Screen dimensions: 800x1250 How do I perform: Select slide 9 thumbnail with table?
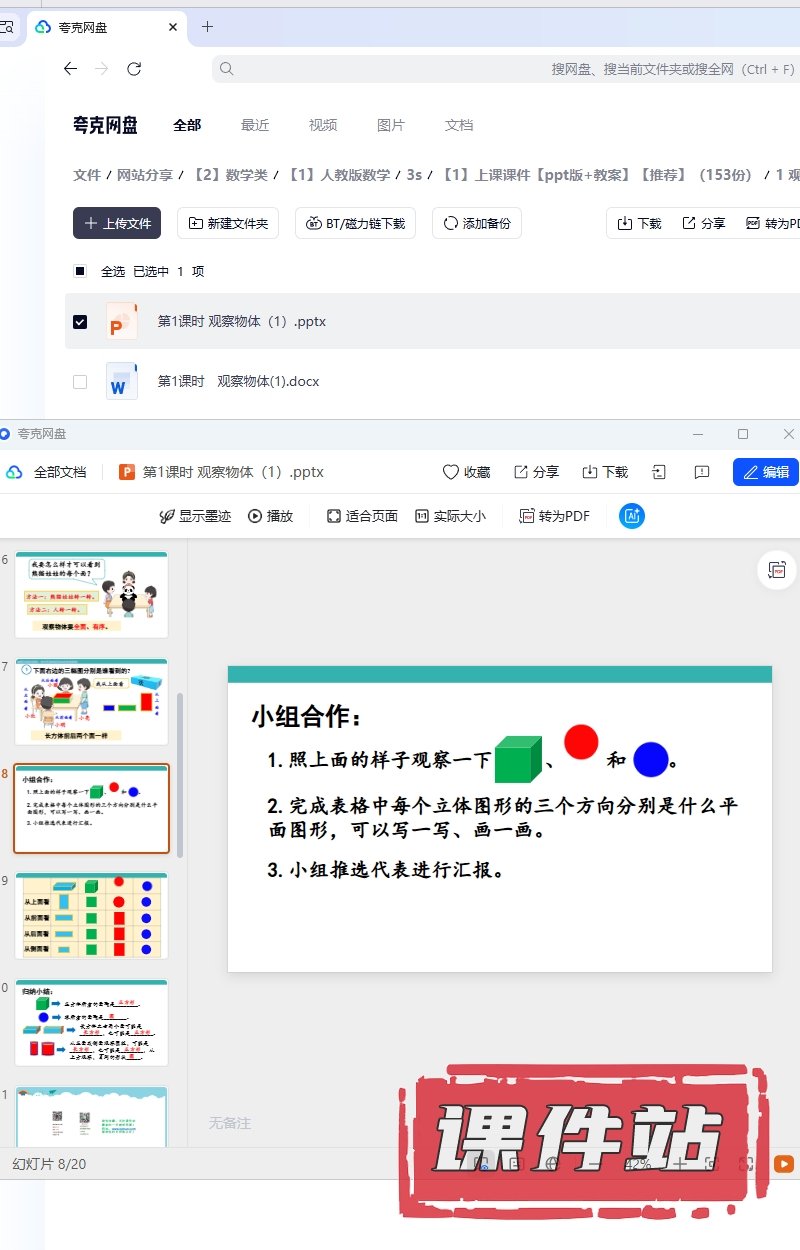click(x=91, y=916)
